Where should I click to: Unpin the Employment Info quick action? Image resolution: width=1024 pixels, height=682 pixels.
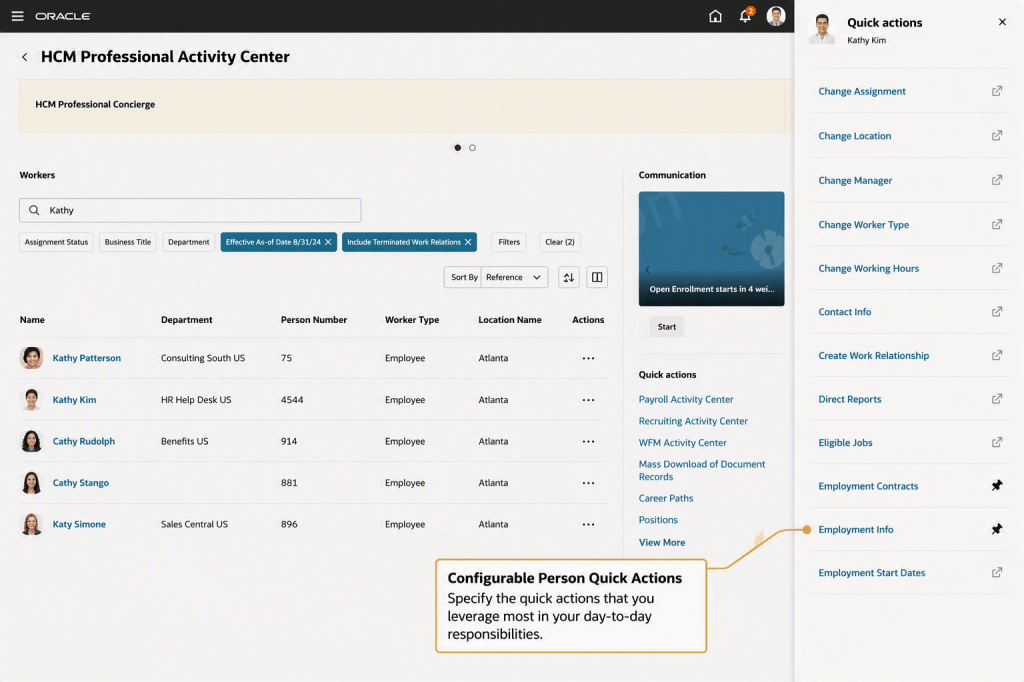(997, 529)
